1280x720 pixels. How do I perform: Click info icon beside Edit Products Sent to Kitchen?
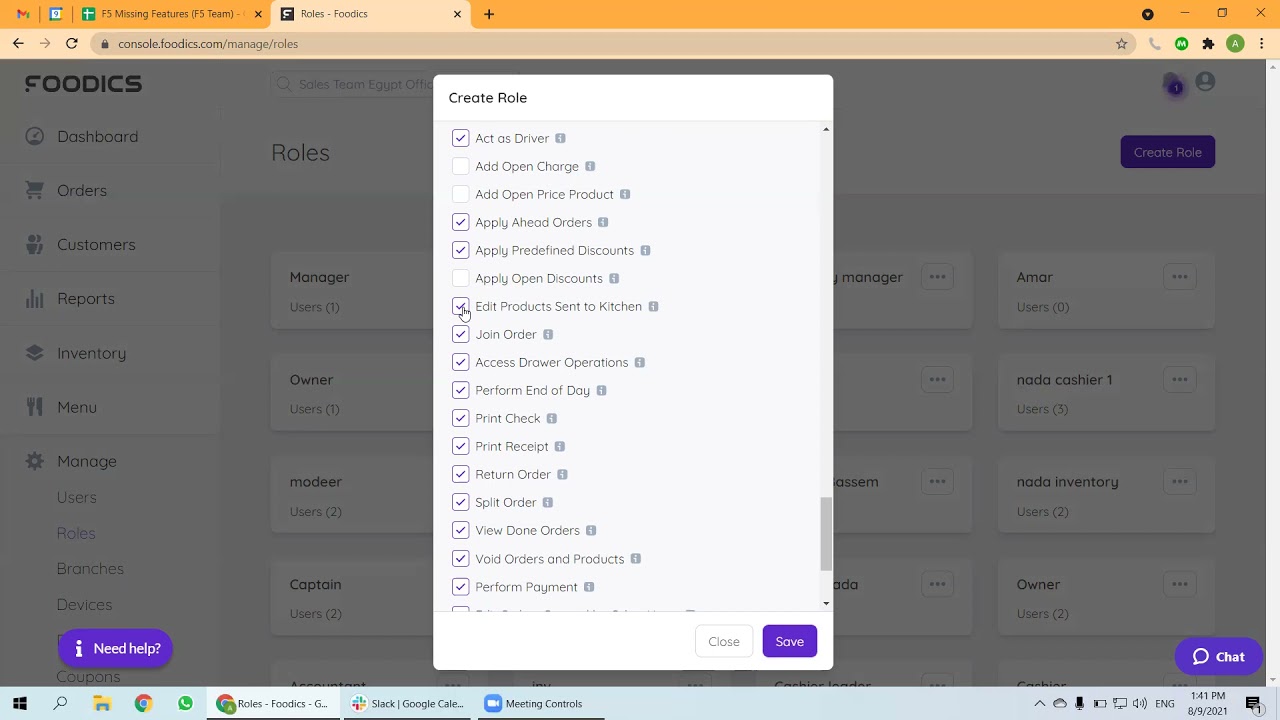(653, 306)
